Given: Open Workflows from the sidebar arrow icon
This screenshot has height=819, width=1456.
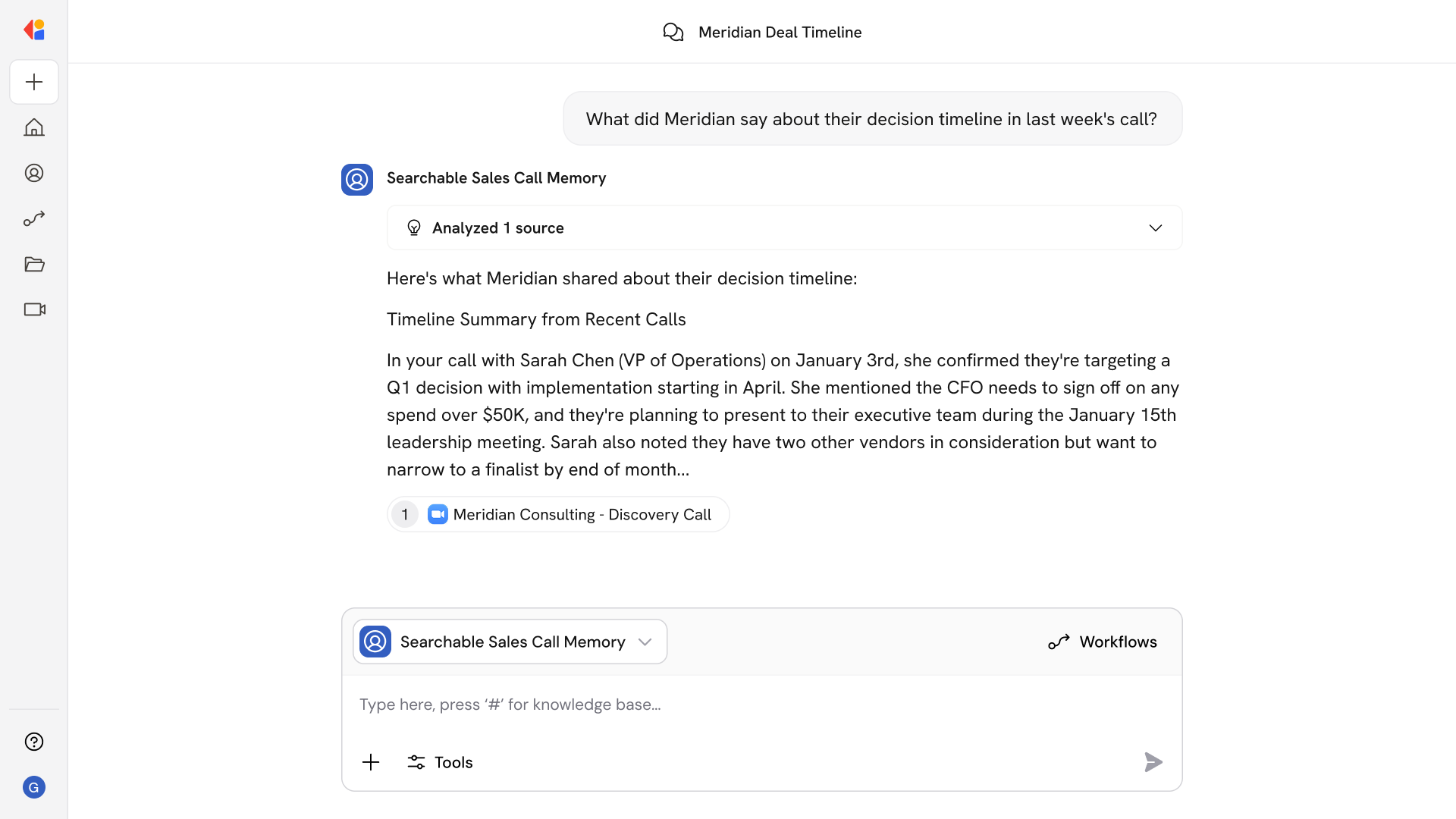Looking at the screenshot, I should click(x=33, y=218).
